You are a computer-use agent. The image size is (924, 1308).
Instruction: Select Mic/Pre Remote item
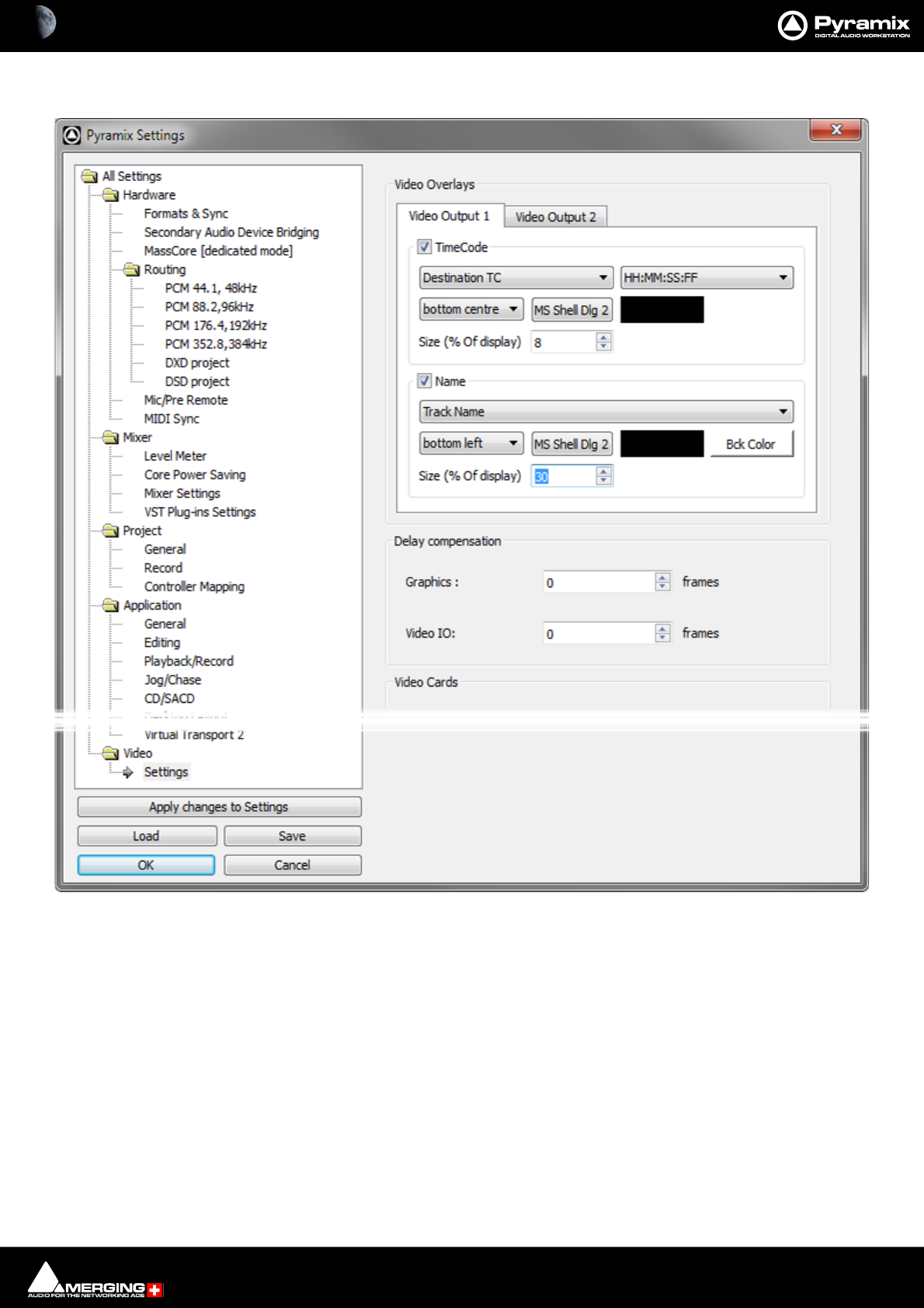tap(186, 400)
